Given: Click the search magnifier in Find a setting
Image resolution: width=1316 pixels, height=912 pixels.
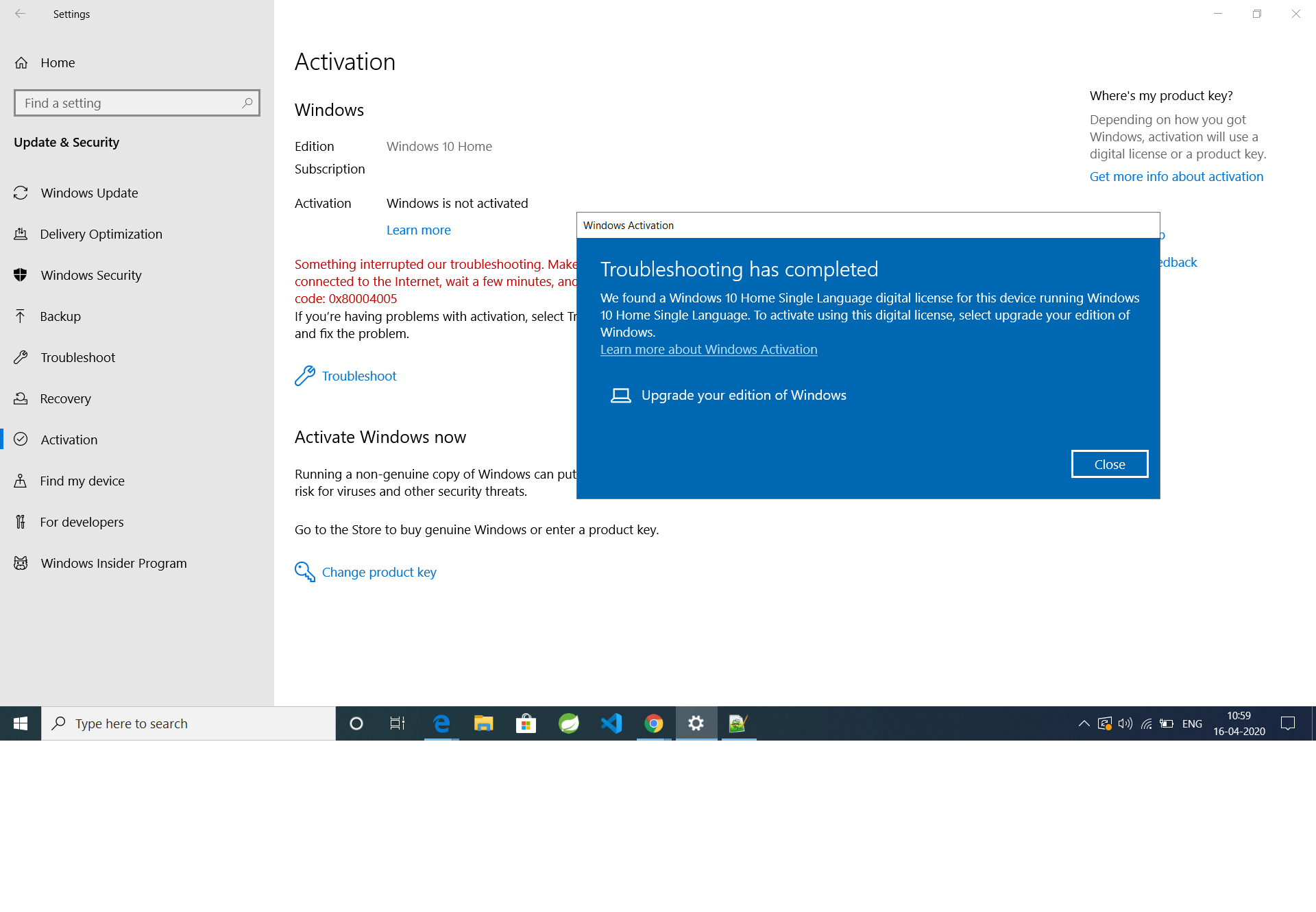Looking at the screenshot, I should 247,103.
